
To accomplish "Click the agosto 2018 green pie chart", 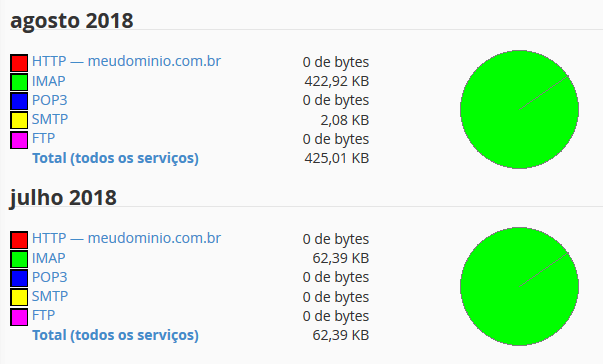I will 519,110.
